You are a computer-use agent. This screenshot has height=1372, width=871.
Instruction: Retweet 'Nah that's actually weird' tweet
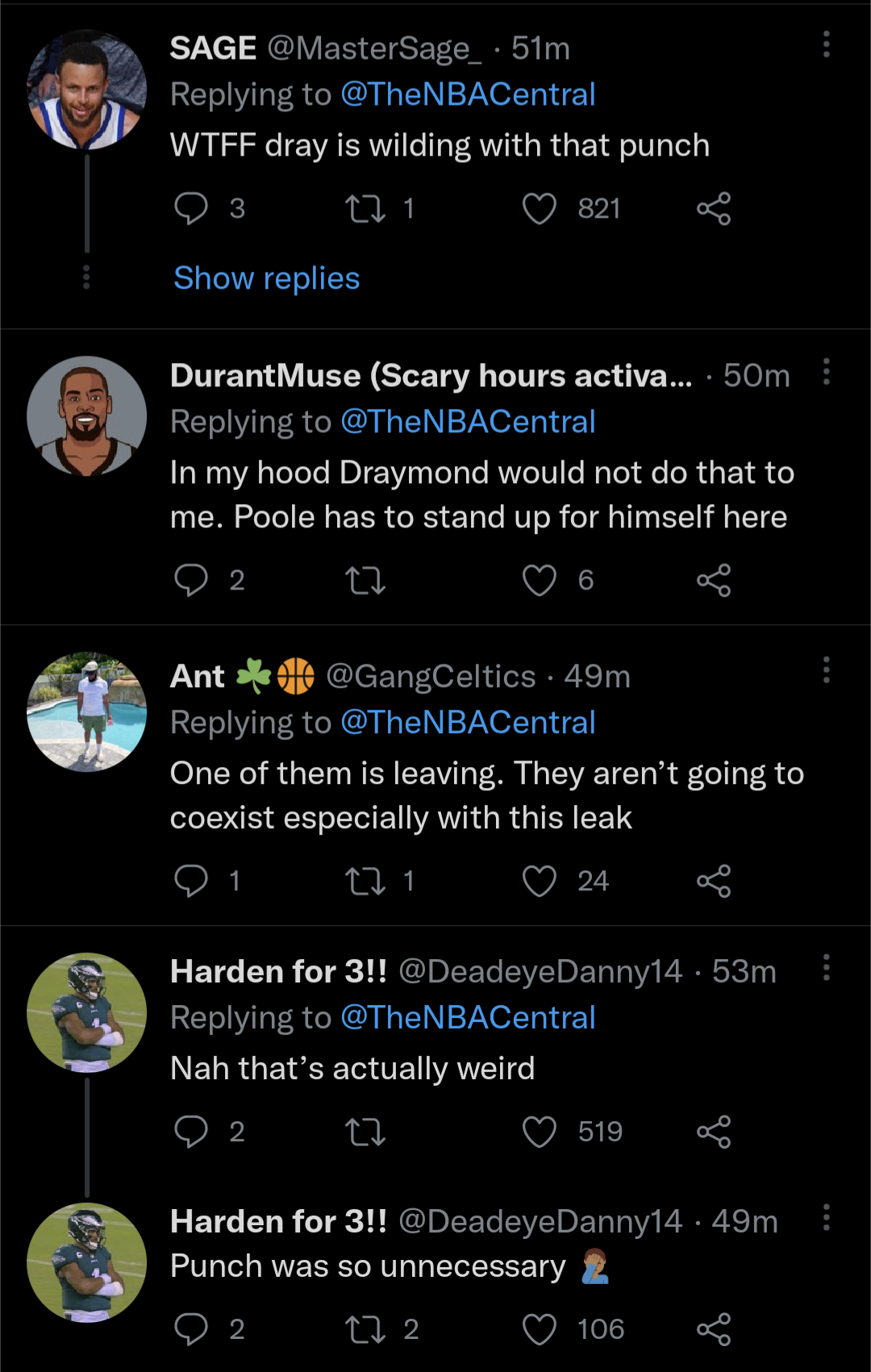tap(365, 1132)
